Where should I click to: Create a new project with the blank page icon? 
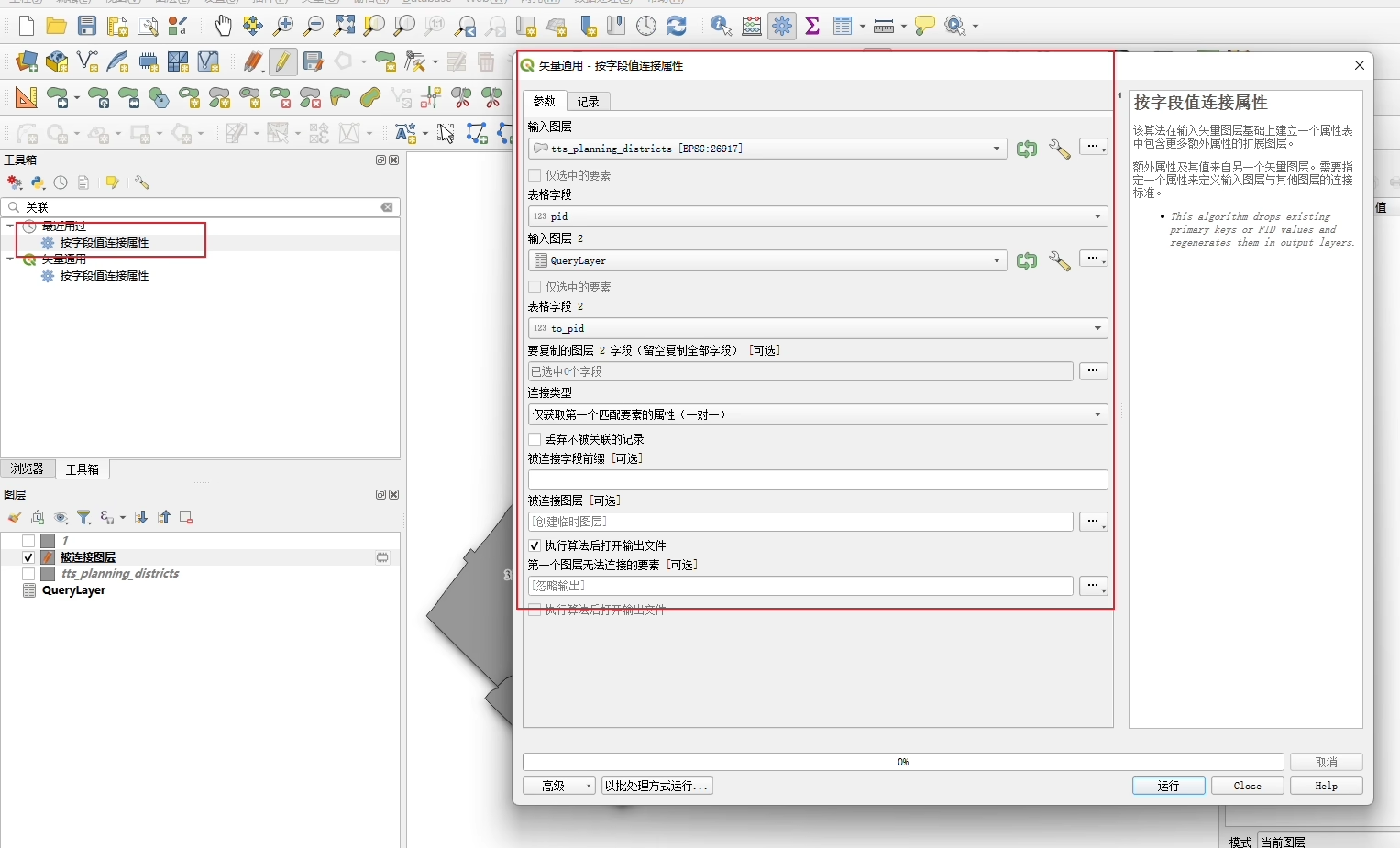click(27, 27)
